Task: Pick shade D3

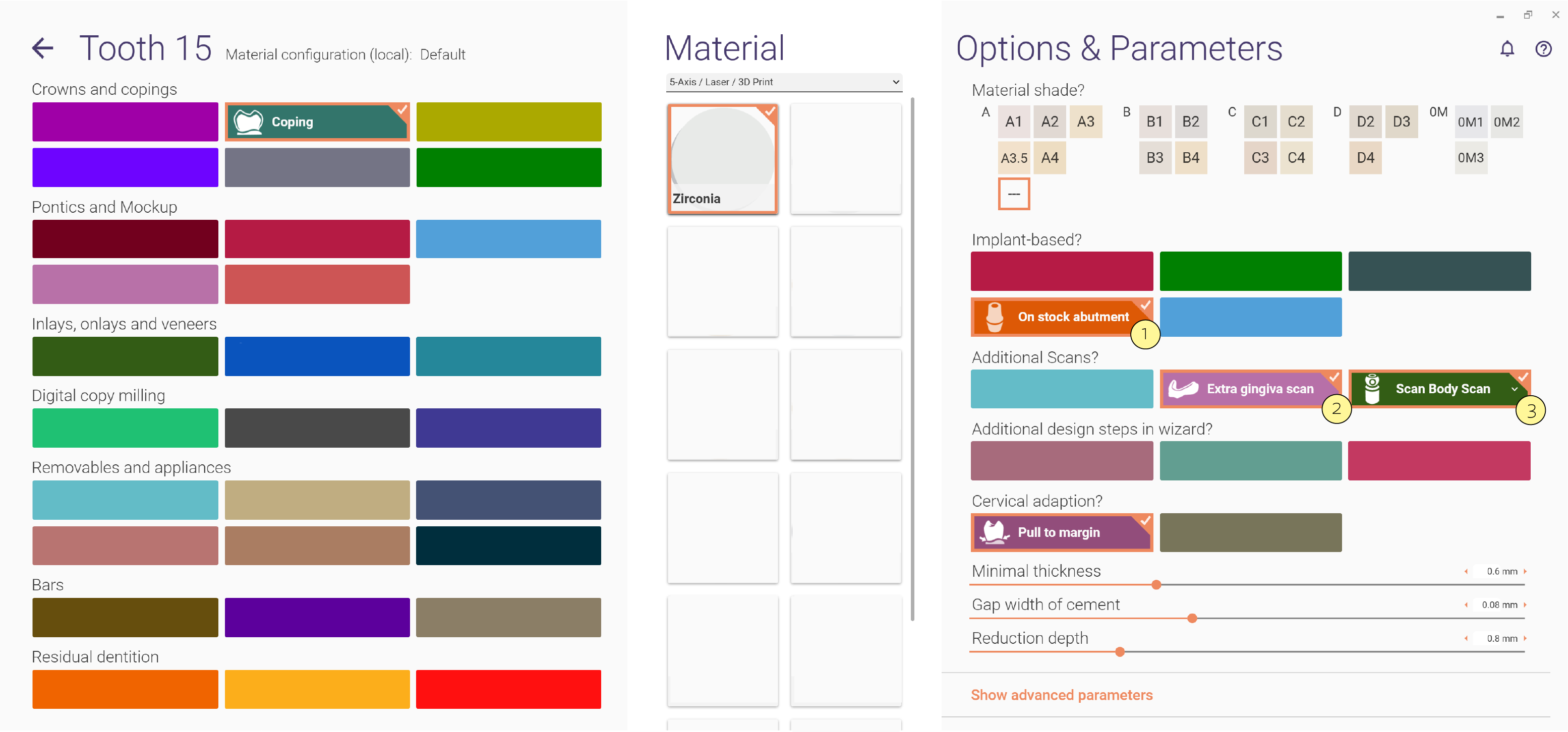Action: pos(1401,121)
